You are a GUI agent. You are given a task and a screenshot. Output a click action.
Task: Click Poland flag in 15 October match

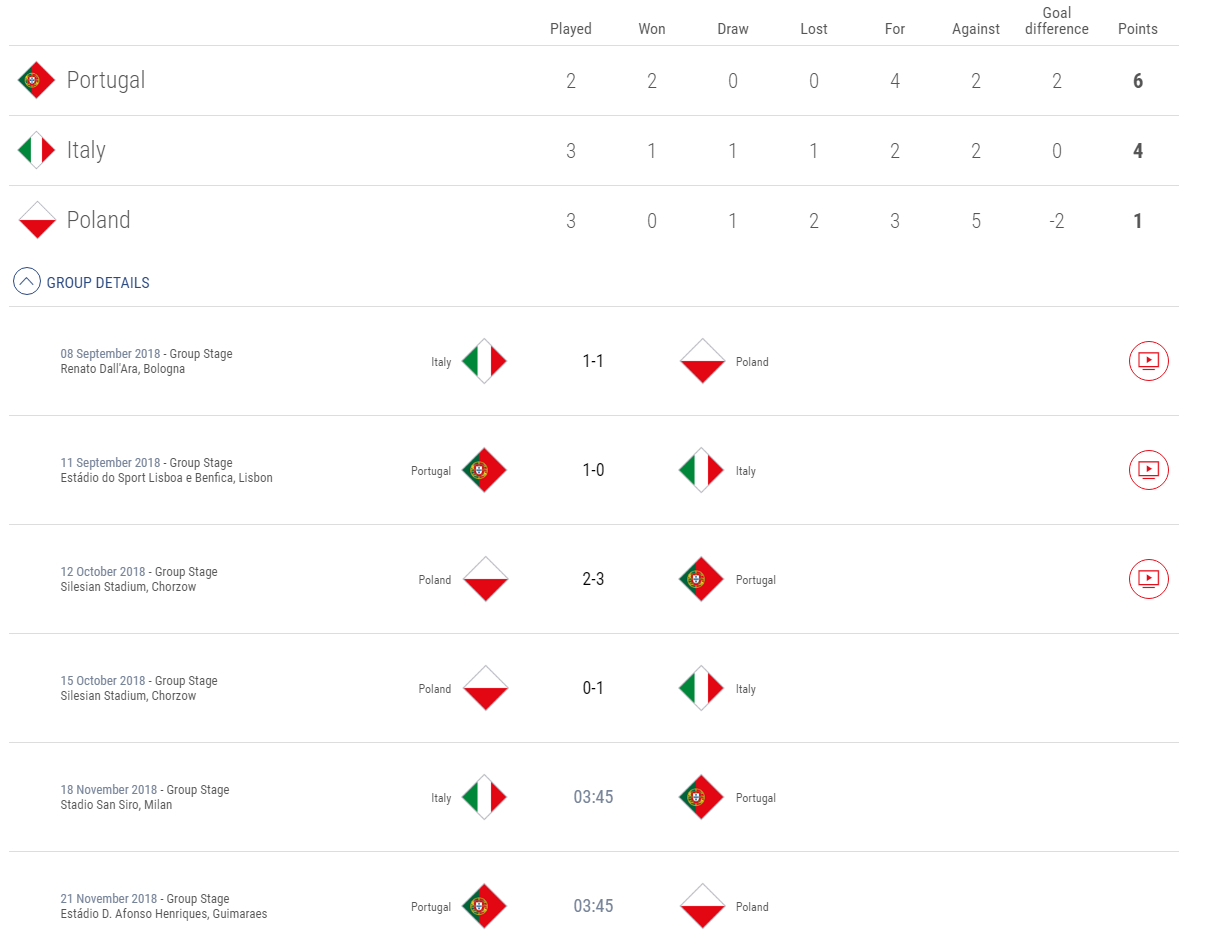click(x=484, y=688)
